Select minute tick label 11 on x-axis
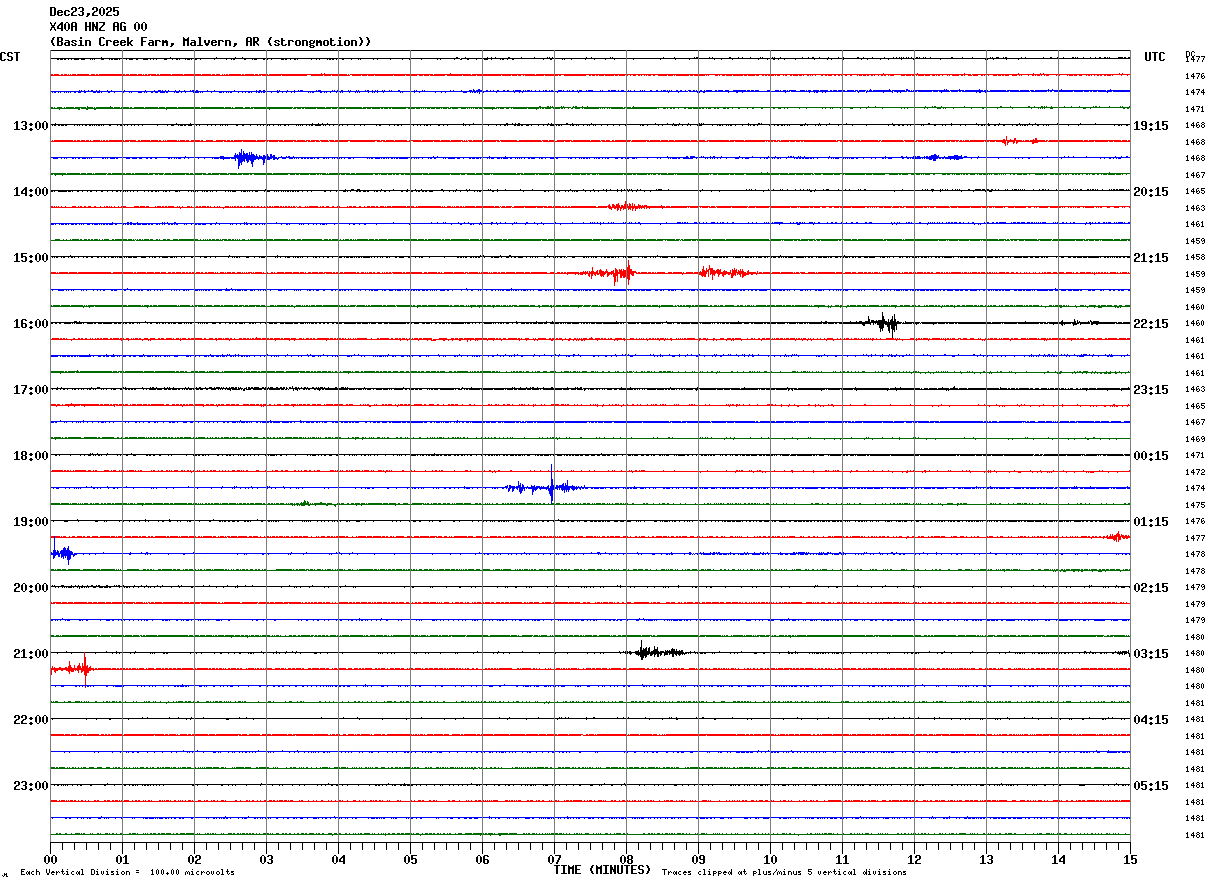 [x=842, y=859]
